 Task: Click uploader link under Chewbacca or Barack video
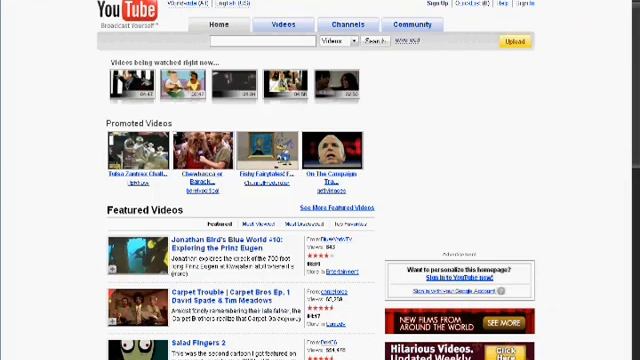point(202,191)
